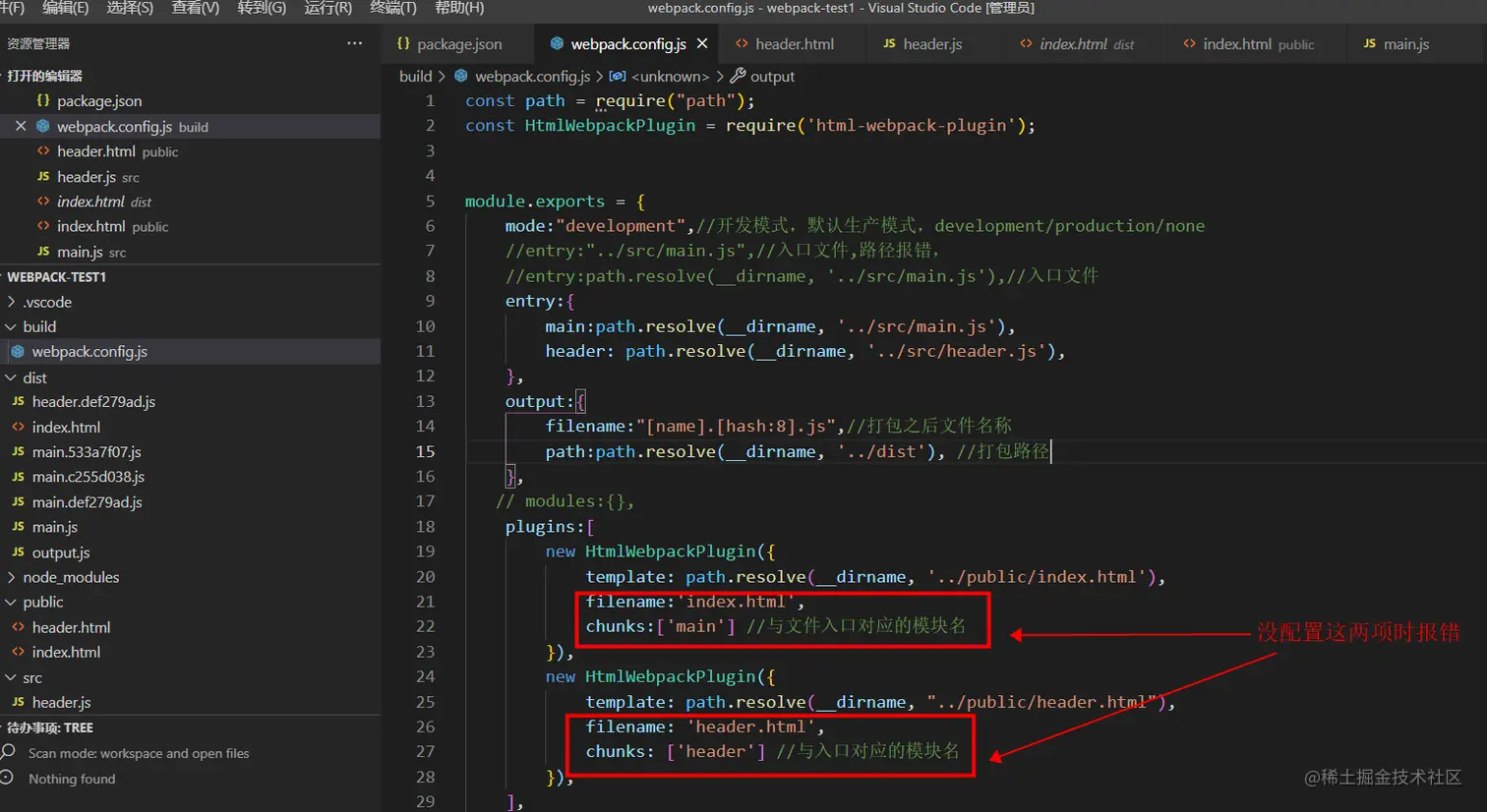Image resolution: width=1487 pixels, height=812 pixels.
Task: Click line number 21 in the gutter
Action: click(x=425, y=602)
